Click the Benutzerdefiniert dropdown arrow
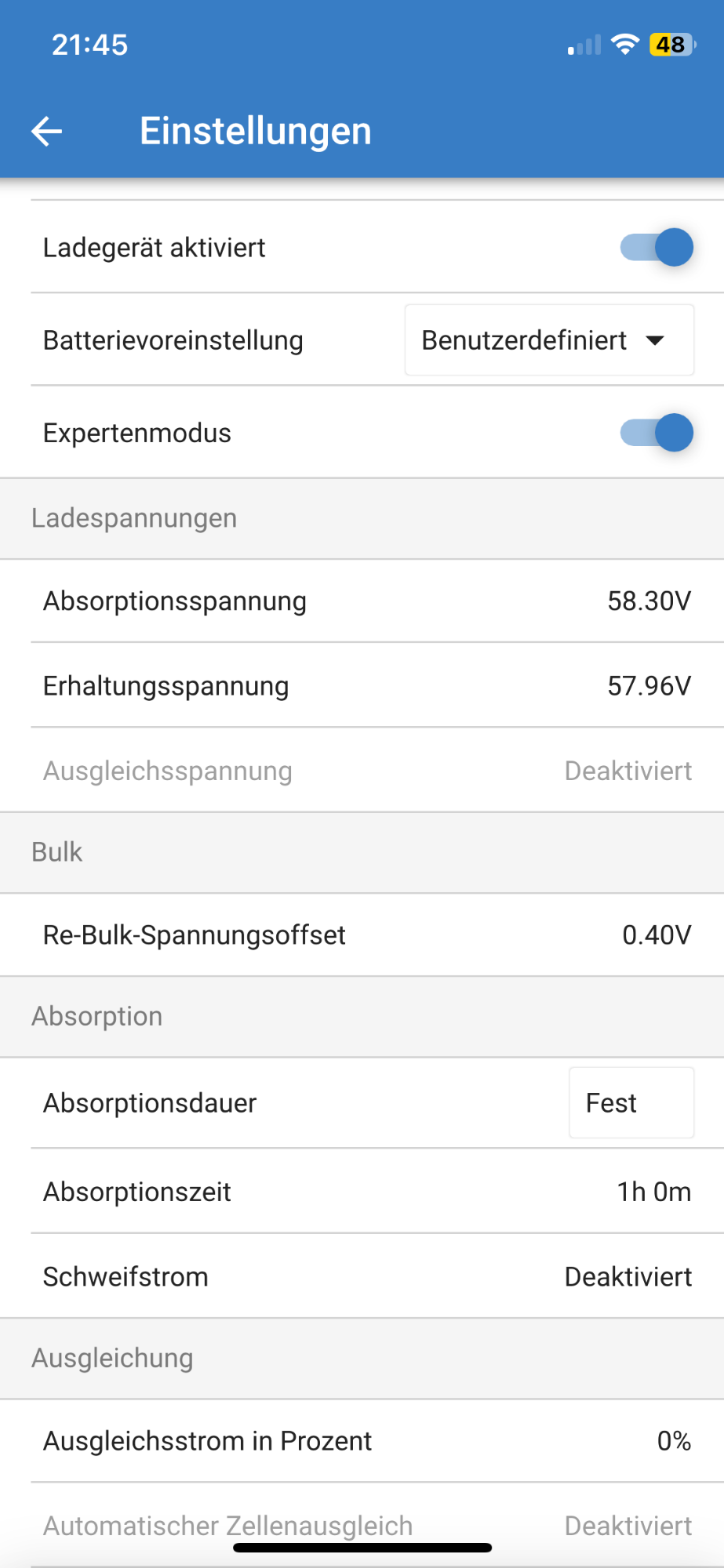724x1568 pixels. pos(655,340)
